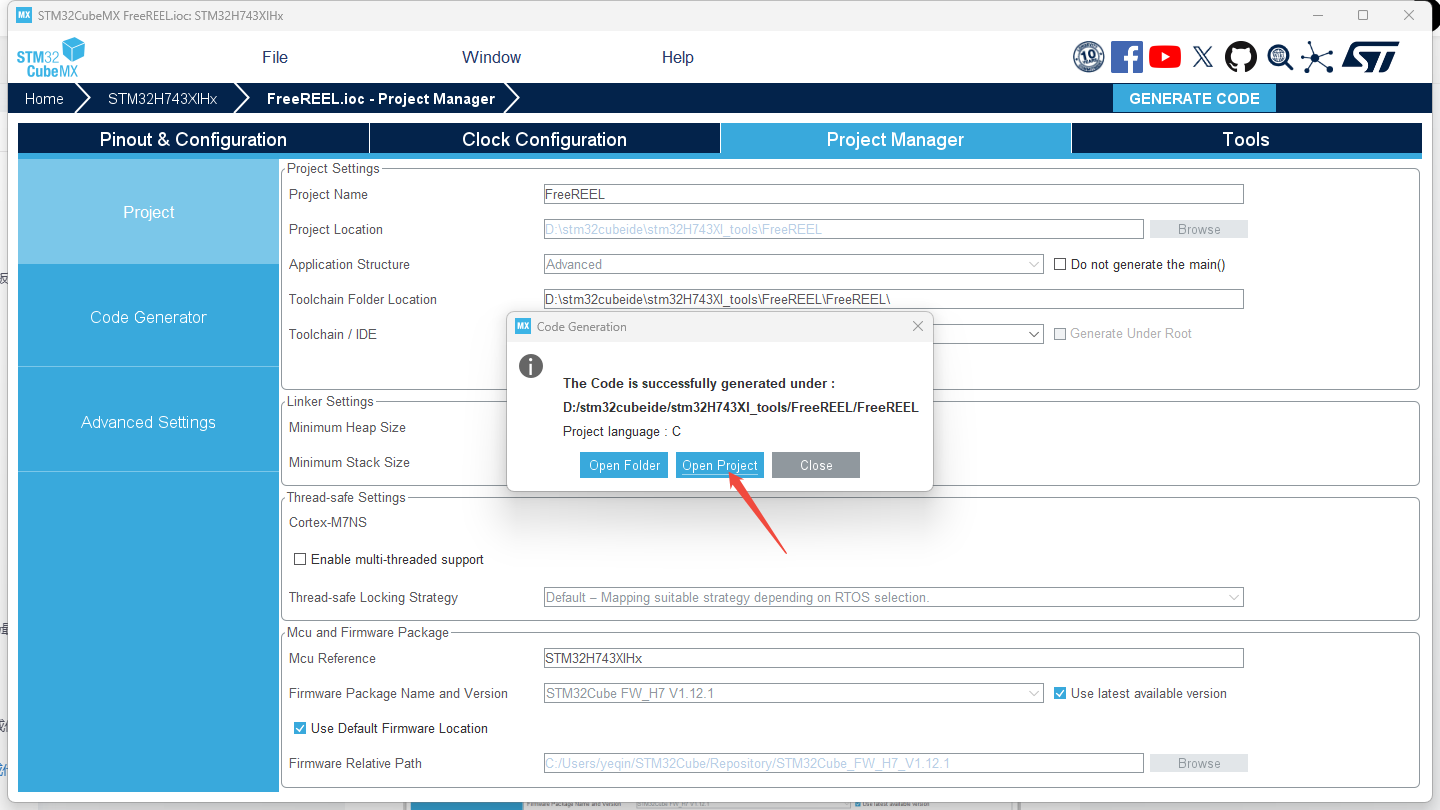Click the Toolchain Folder Location field
Screen dimensions: 1440x810
click(893, 299)
